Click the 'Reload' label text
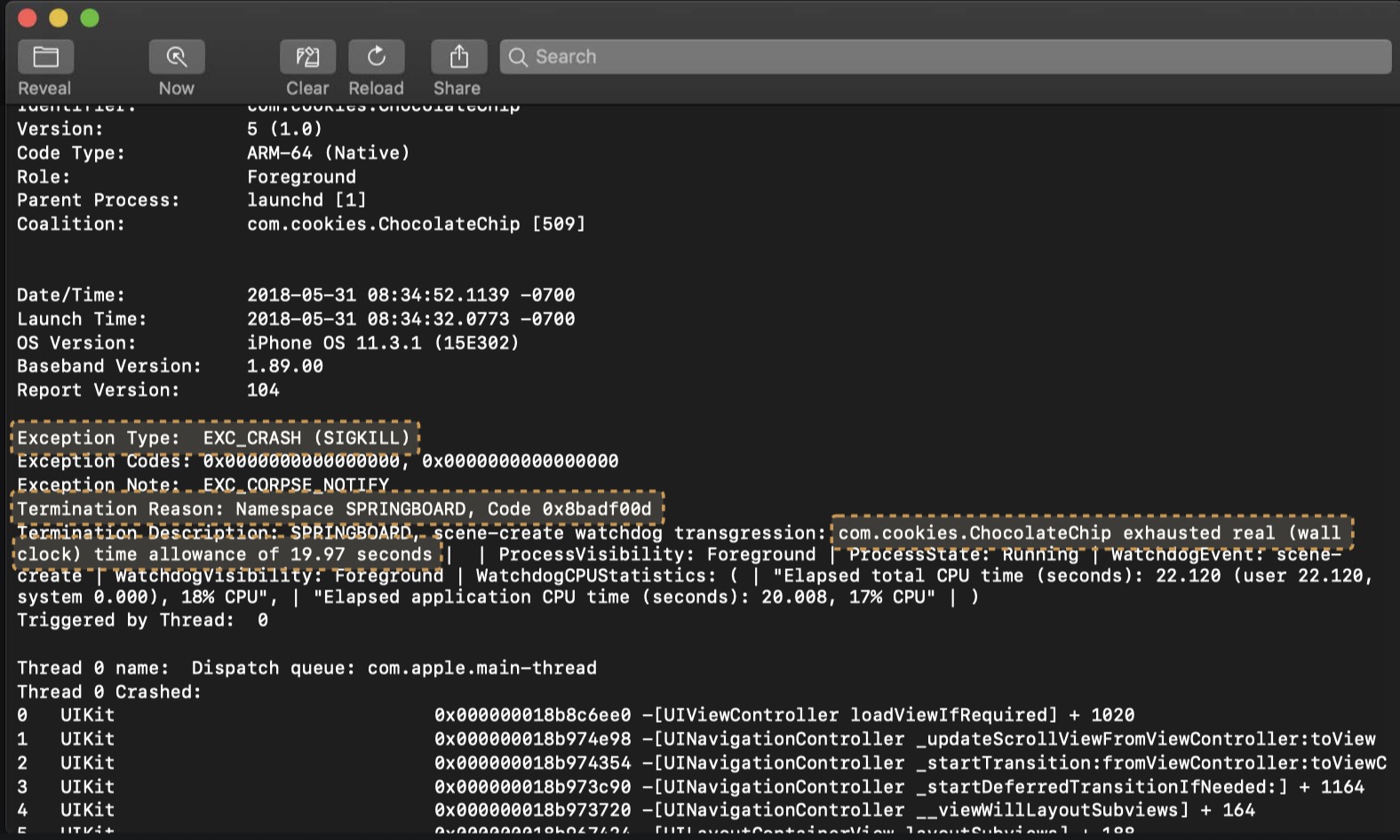1400x840 pixels. [x=376, y=88]
